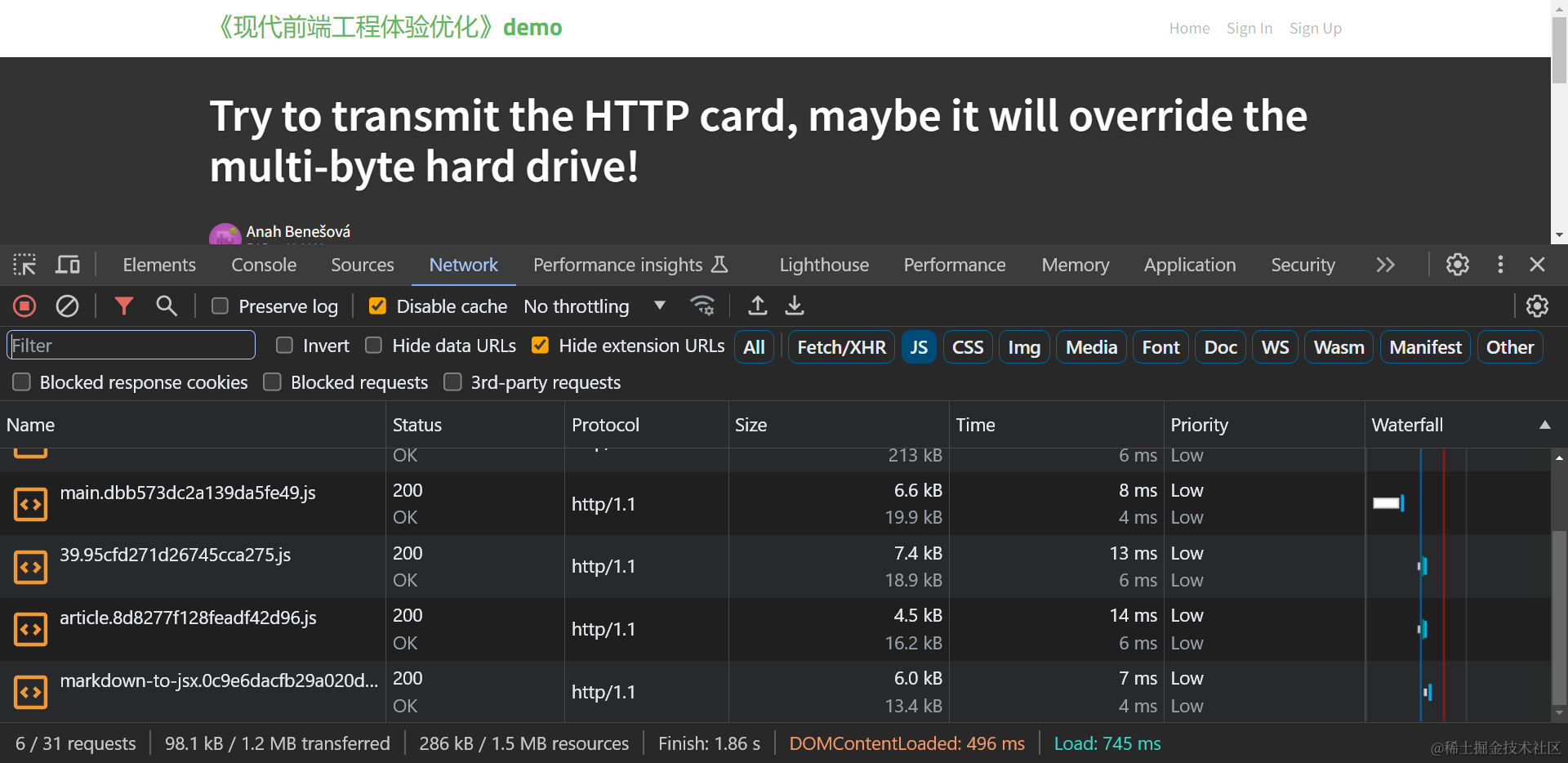Open network search with magnifier icon
The image size is (1568, 763).
tap(167, 306)
